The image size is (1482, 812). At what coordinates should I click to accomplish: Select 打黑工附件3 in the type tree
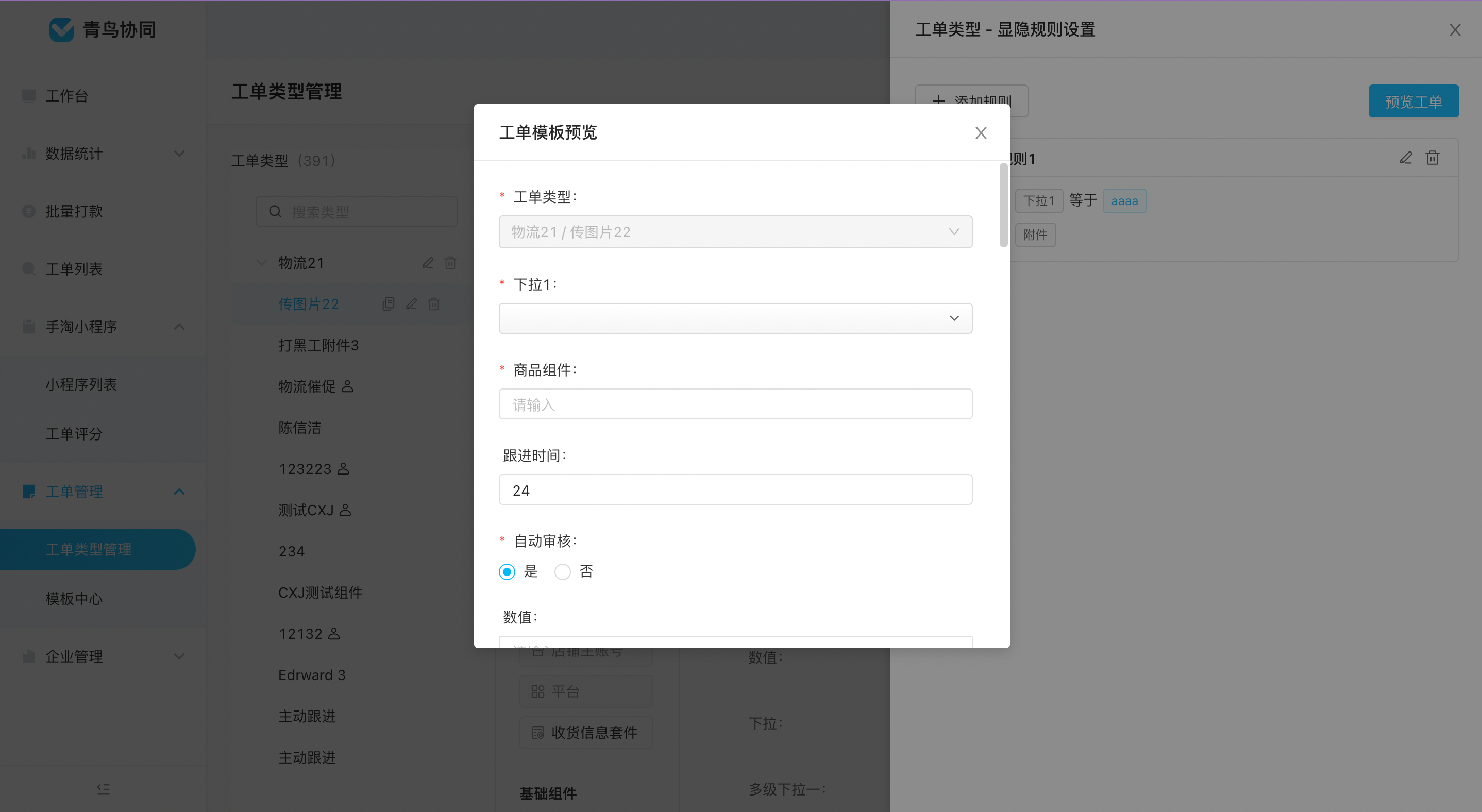(318, 345)
